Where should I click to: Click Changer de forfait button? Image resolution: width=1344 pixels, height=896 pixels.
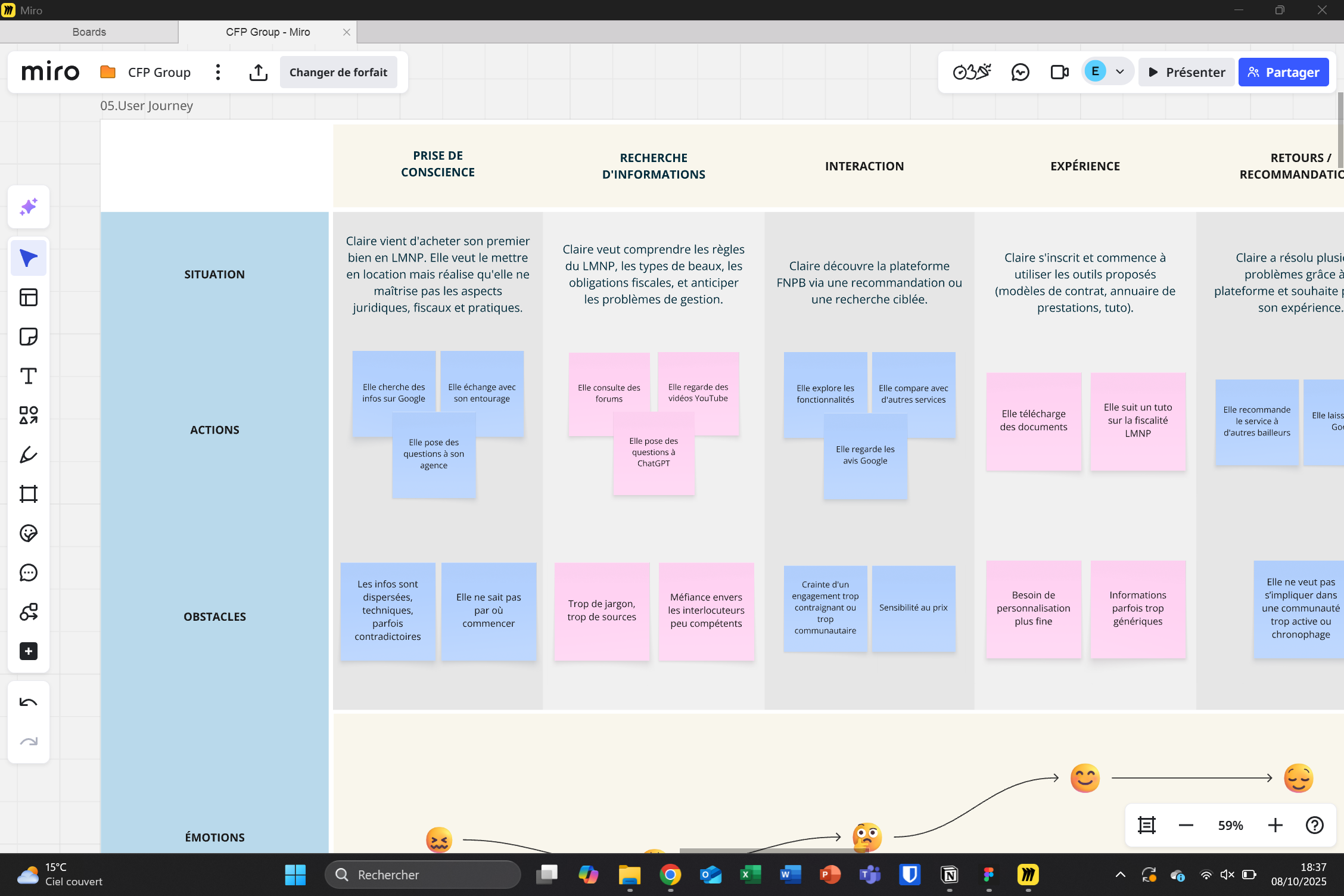click(x=338, y=72)
